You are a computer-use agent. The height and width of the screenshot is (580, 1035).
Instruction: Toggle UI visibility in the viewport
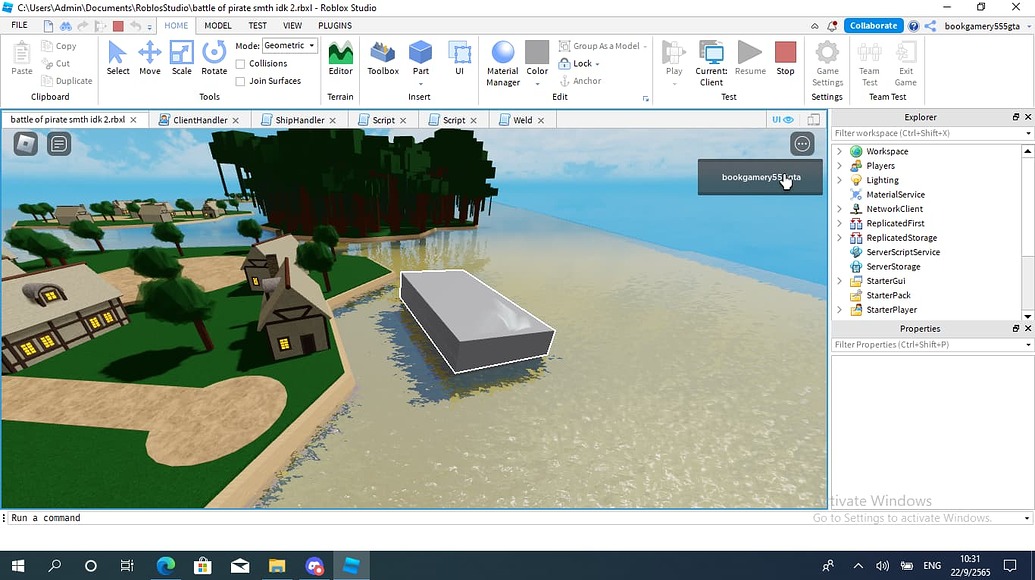pos(782,119)
